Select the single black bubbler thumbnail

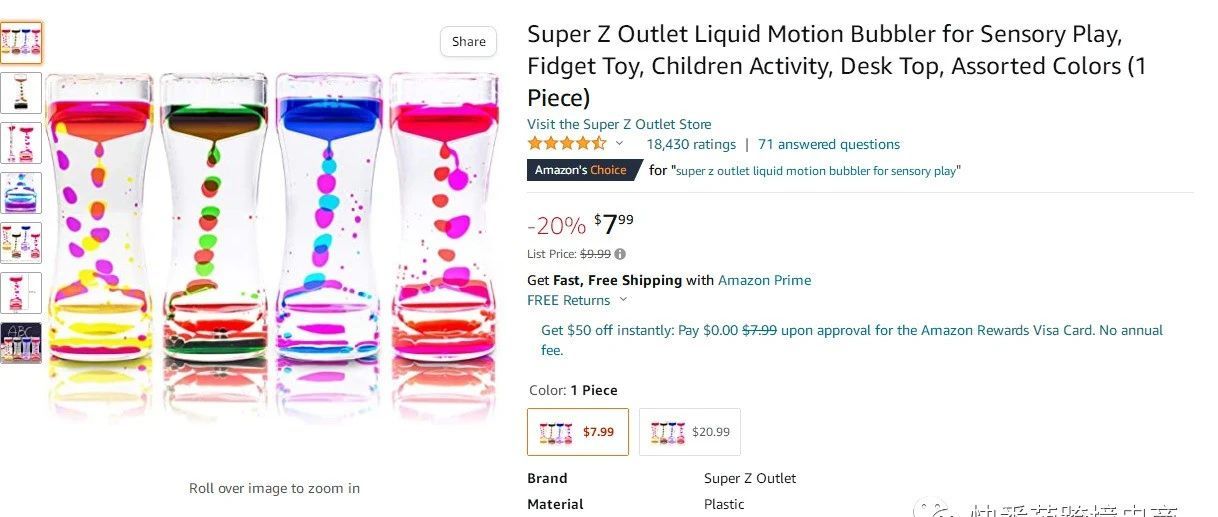pos(21,92)
